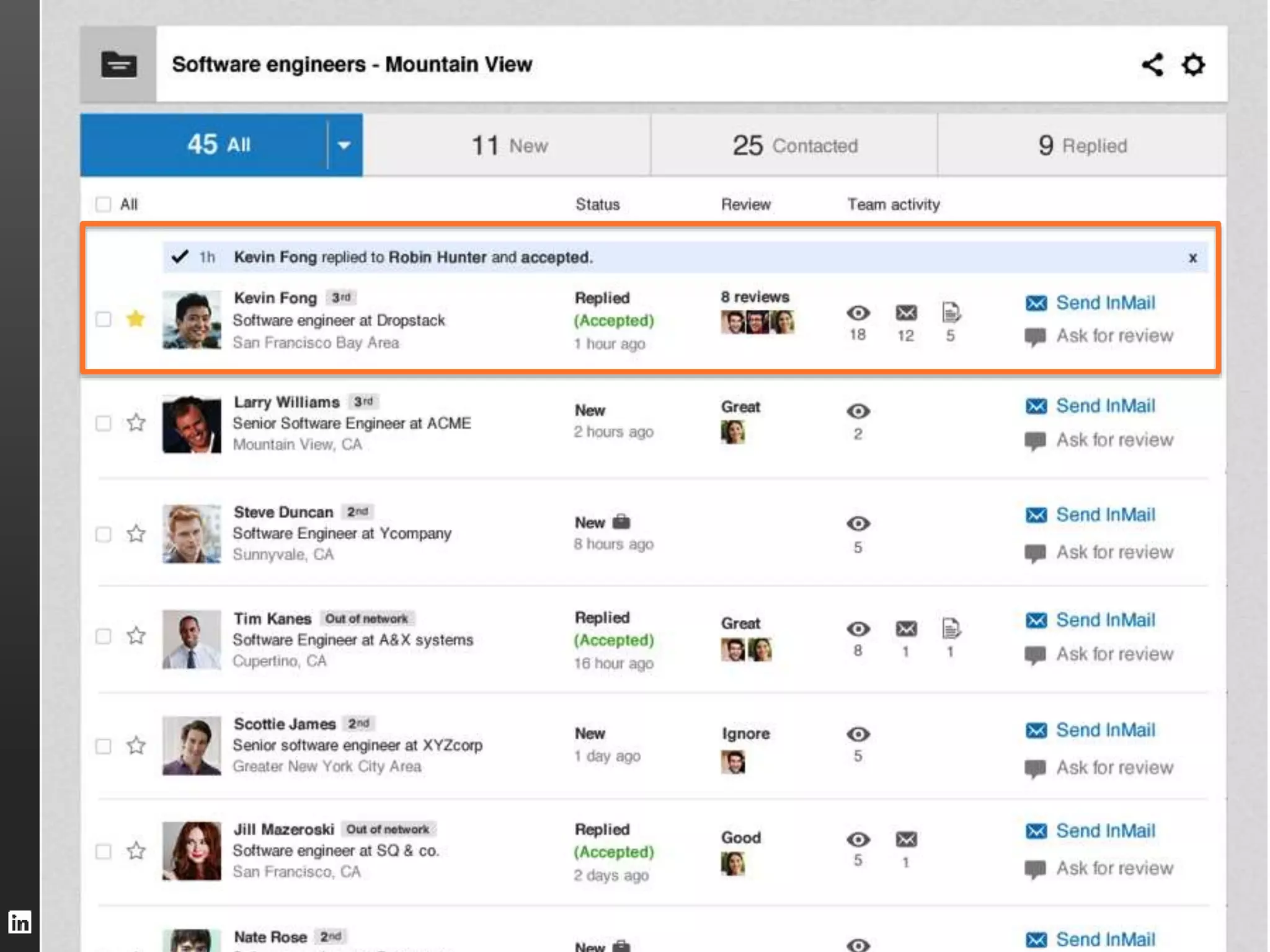
Task: Expand the All tab dropdown arrow
Action: click(344, 146)
